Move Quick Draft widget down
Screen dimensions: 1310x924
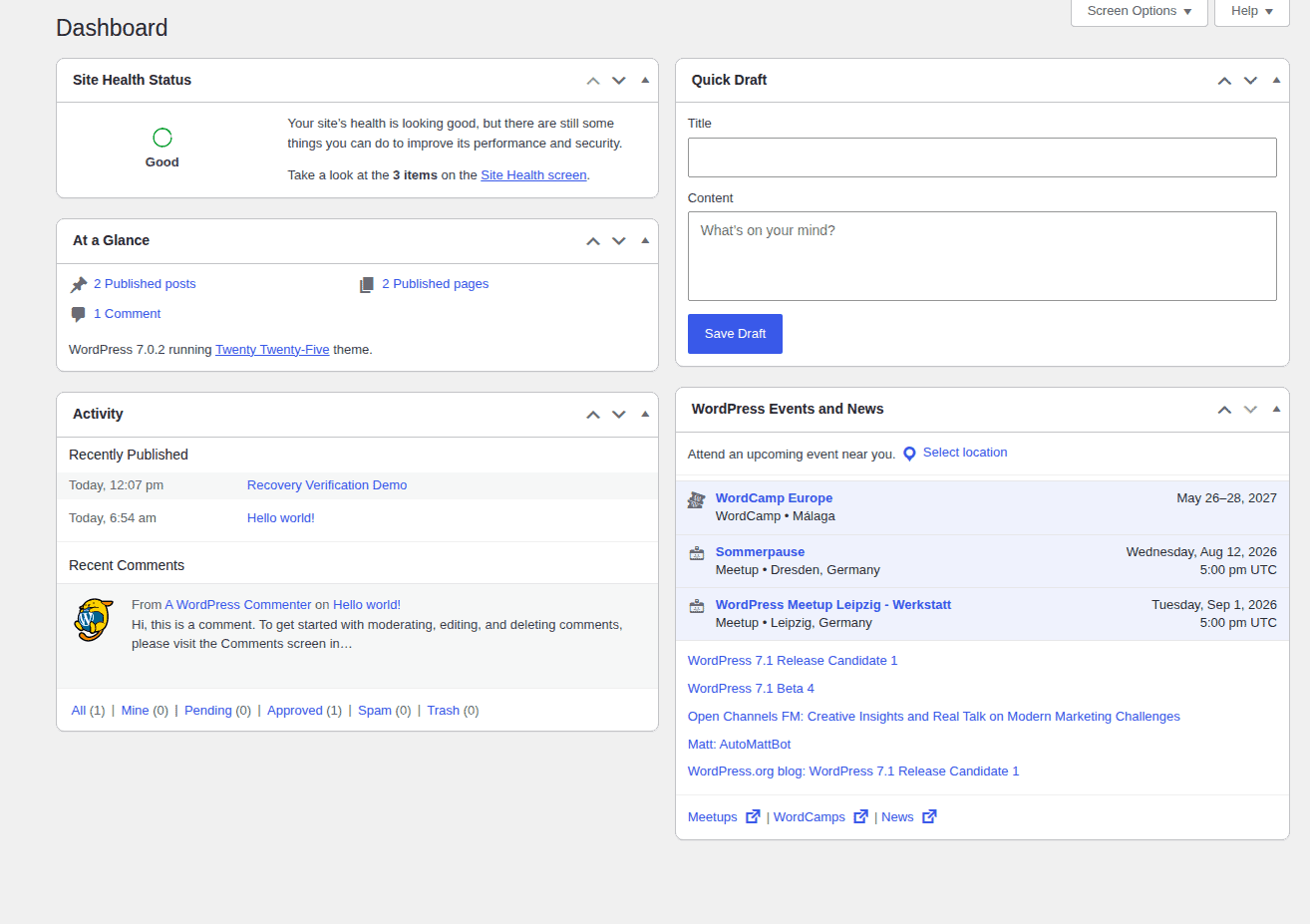[x=1250, y=81]
